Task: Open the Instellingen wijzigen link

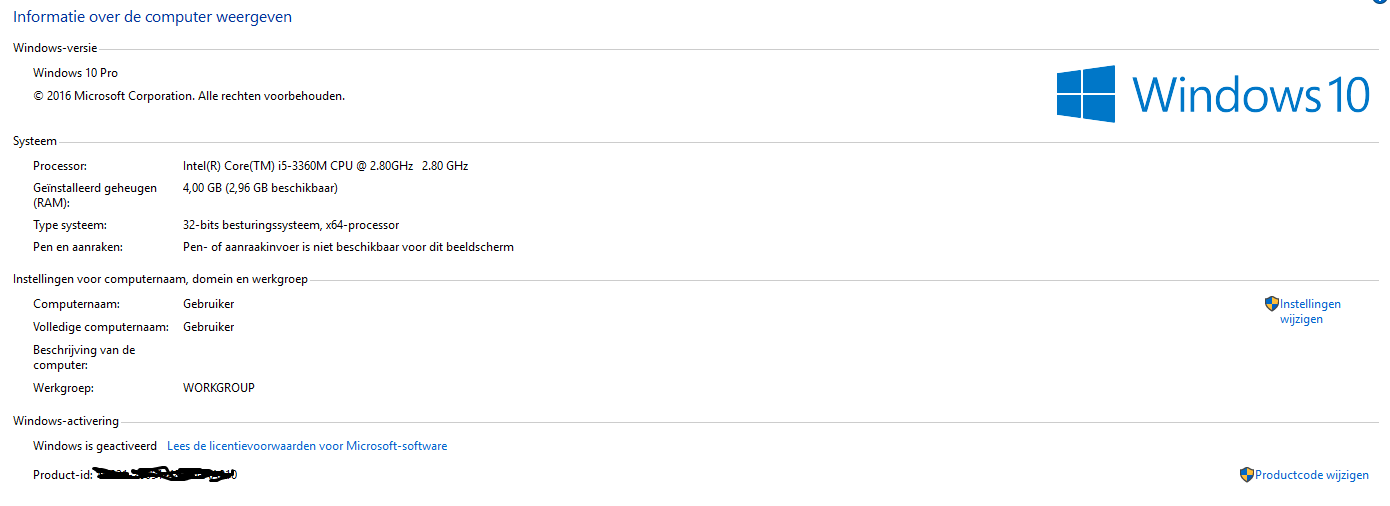Action: pos(1310,311)
